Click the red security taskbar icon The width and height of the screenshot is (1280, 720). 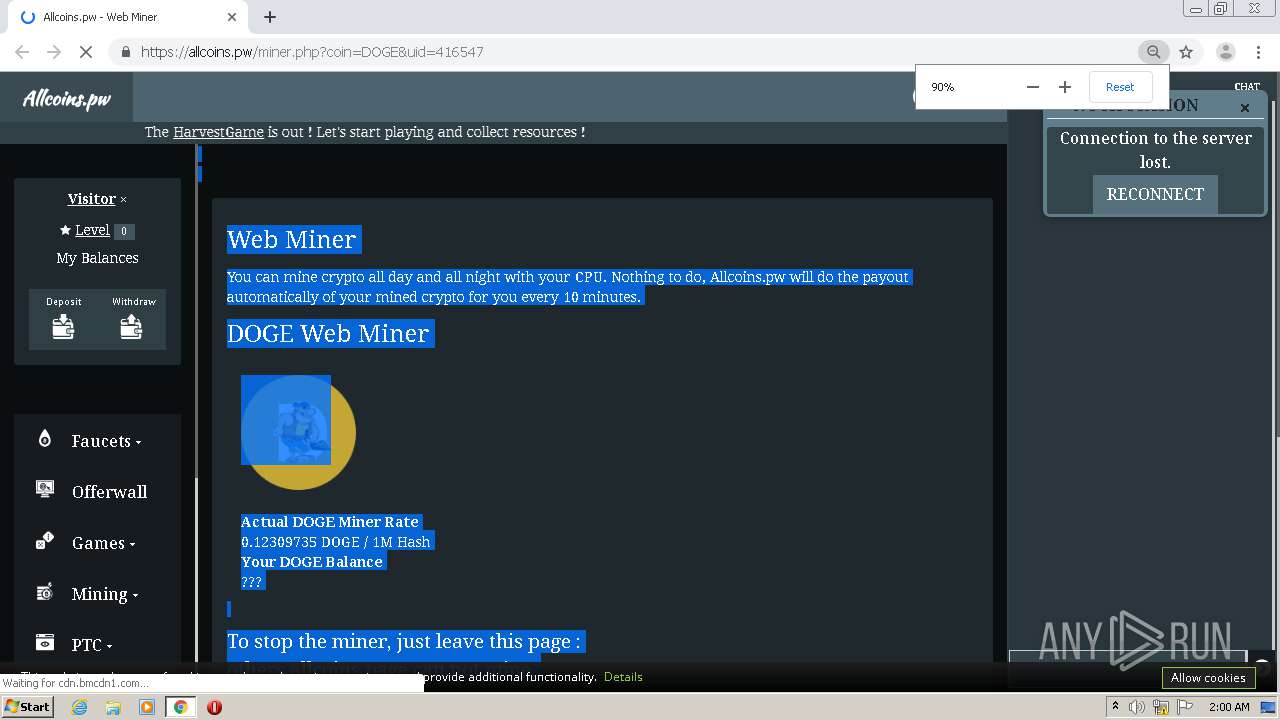click(214, 707)
